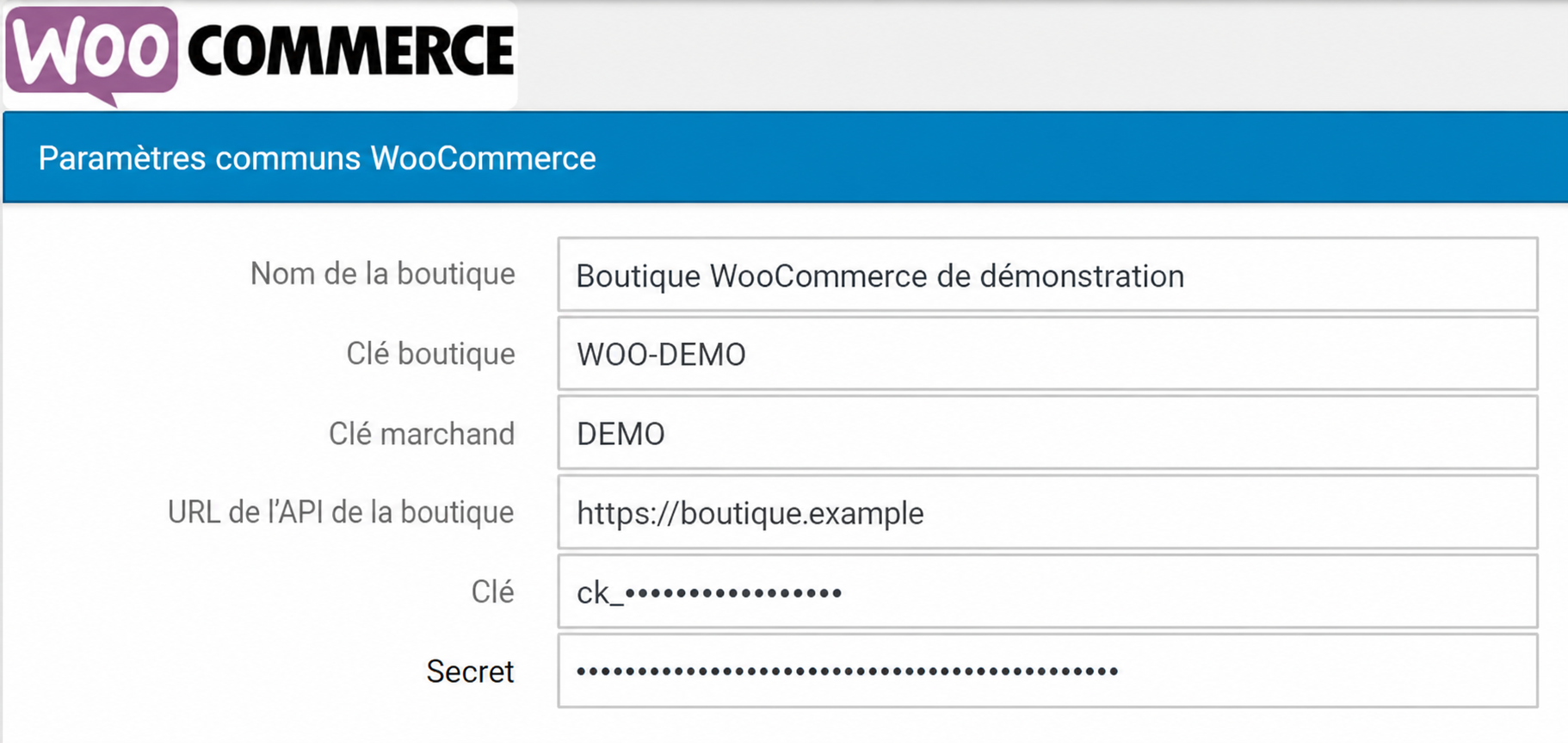Click the 'URL de l'API de la boutique' label
The image size is (1568, 743).
tap(341, 512)
